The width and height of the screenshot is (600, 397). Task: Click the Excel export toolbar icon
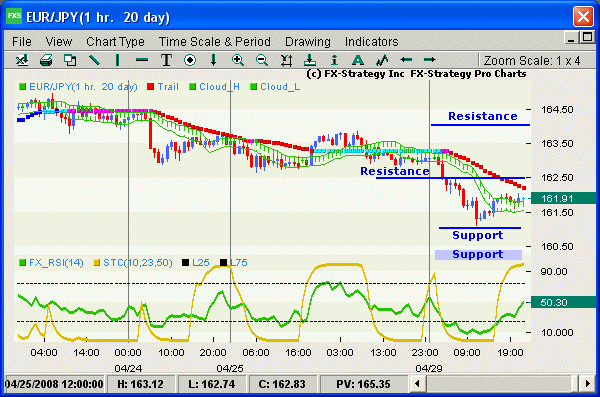22,60
